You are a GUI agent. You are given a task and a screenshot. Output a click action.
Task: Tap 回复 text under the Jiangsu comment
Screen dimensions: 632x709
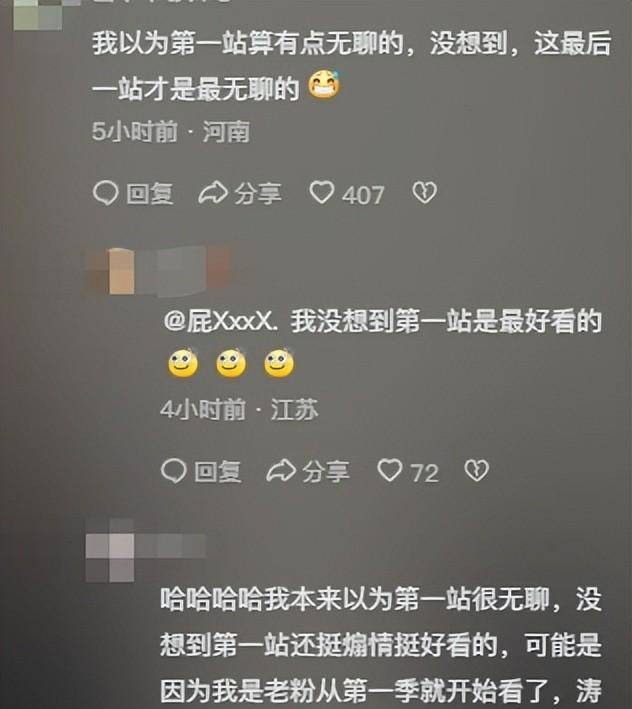coord(217,472)
